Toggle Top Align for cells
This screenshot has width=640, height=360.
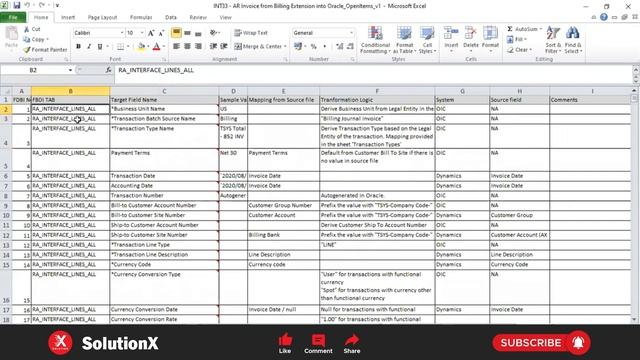click(176, 33)
